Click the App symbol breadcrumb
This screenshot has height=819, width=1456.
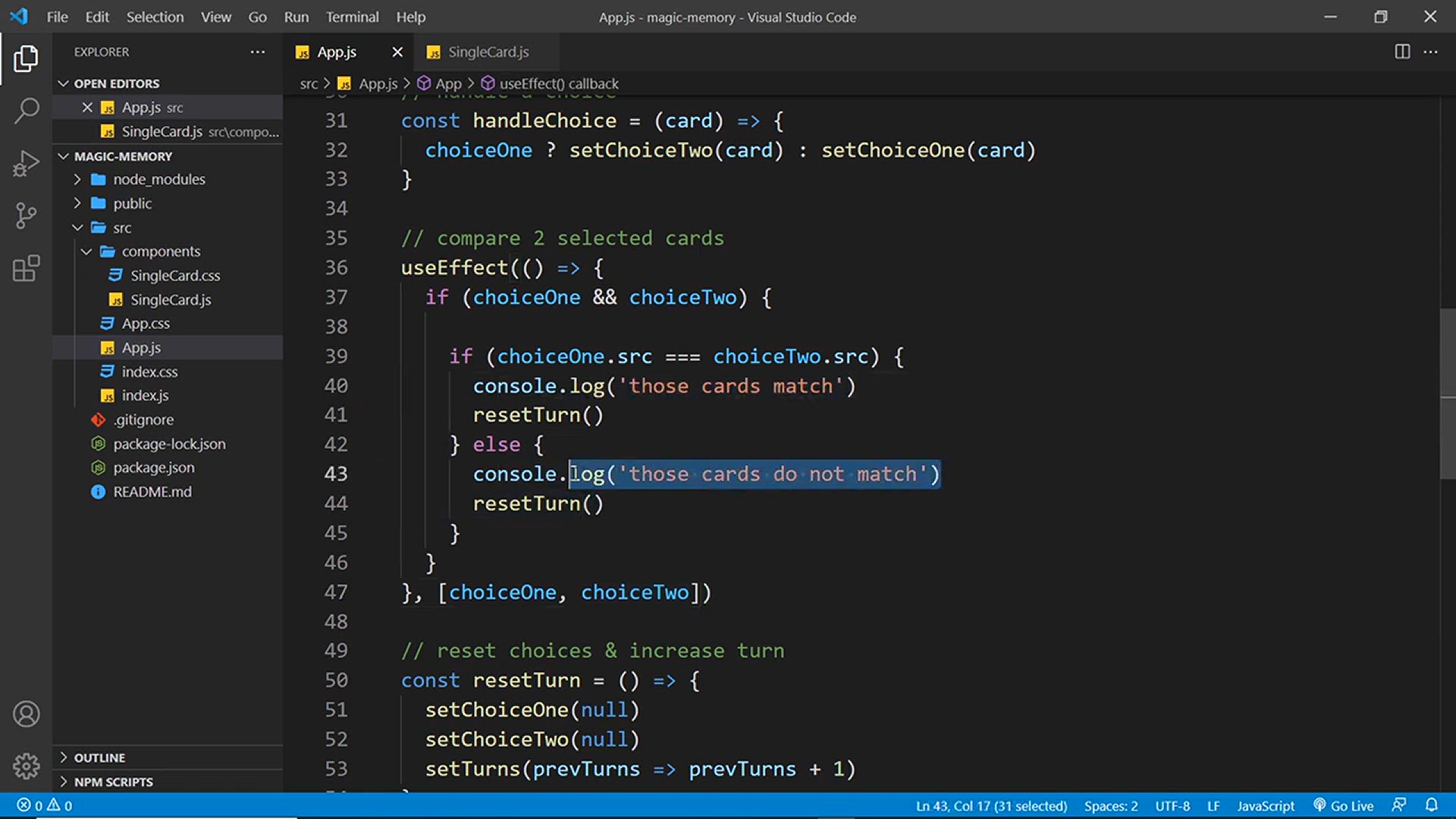(x=440, y=83)
